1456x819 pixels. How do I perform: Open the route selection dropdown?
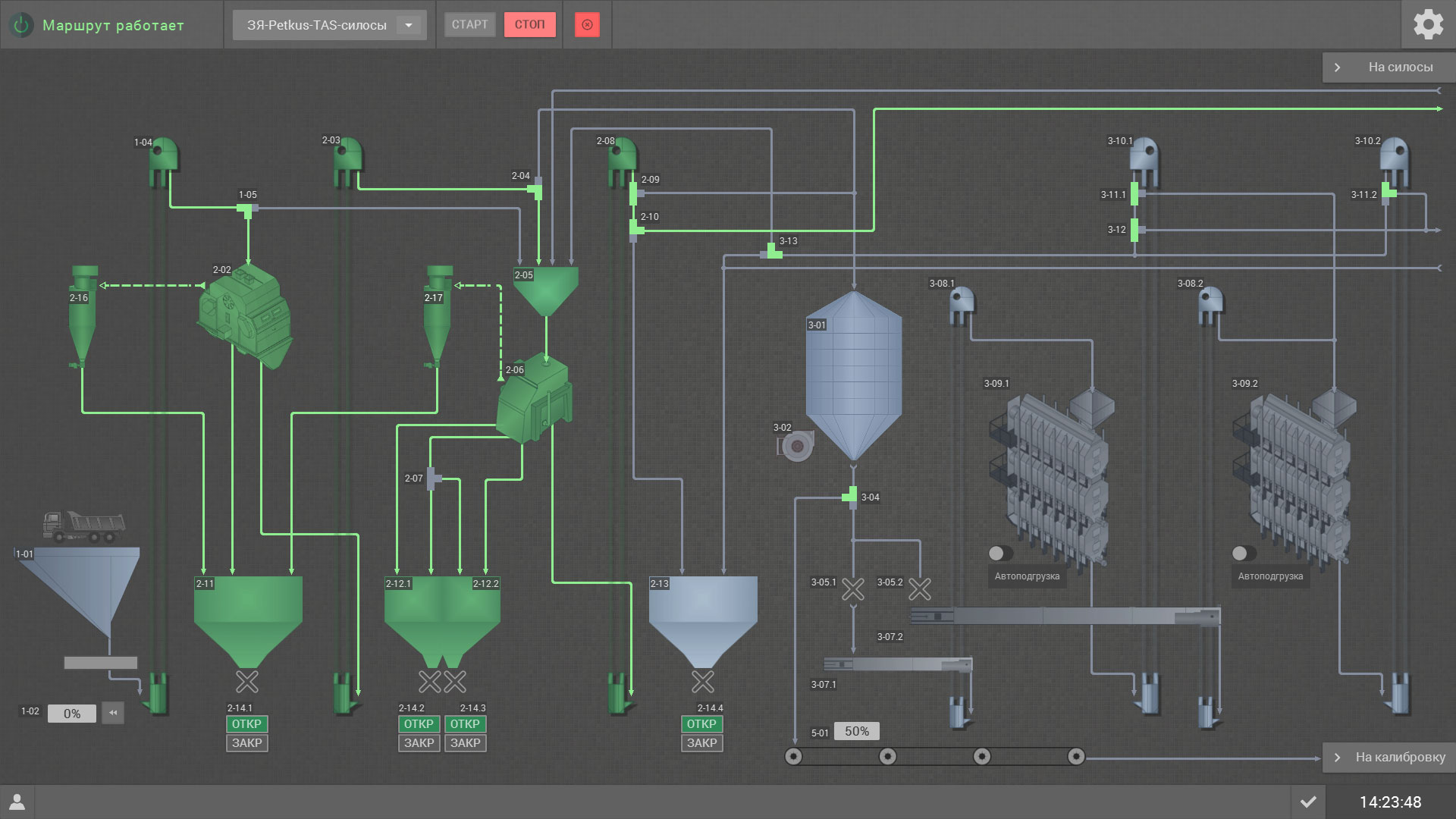click(409, 25)
